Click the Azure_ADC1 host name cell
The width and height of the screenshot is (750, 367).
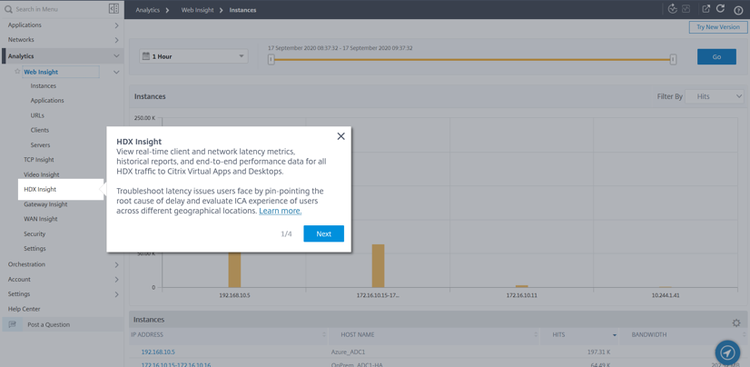pyautogui.click(x=348, y=352)
